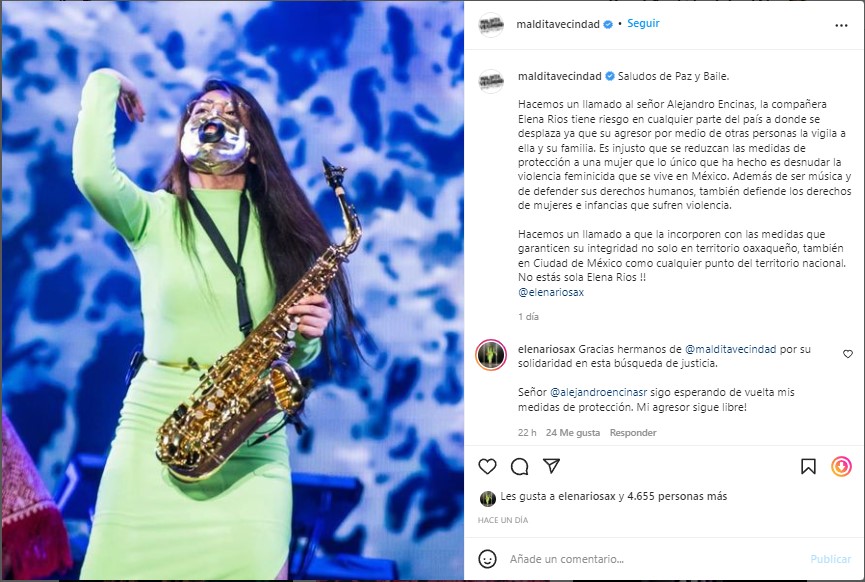Click malditavecindad avatar in post header

point(491,25)
